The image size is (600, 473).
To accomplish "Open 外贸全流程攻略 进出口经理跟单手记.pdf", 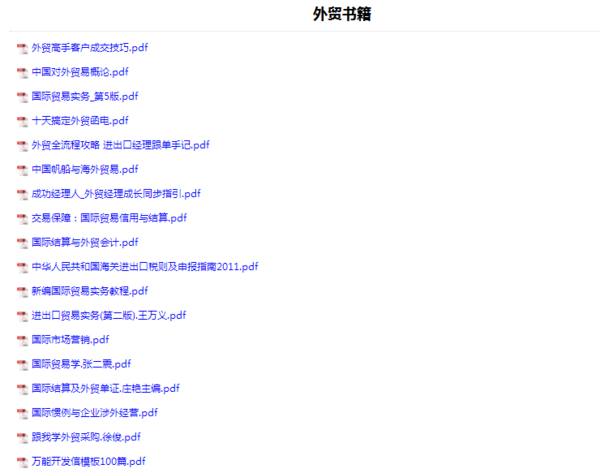I will 121,145.
